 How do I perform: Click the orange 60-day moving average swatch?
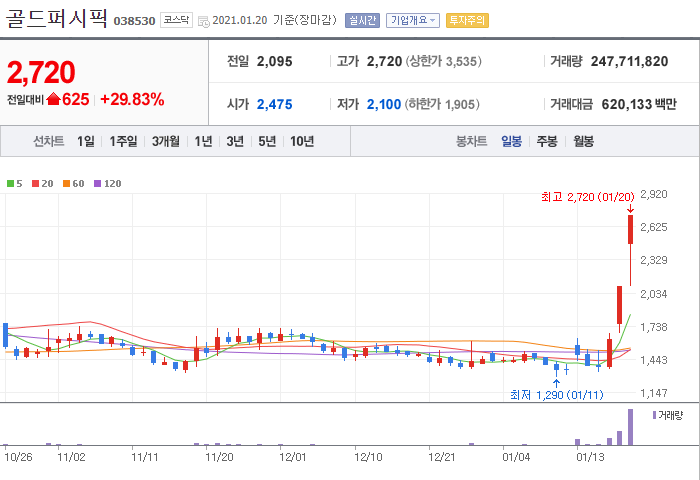[67, 184]
